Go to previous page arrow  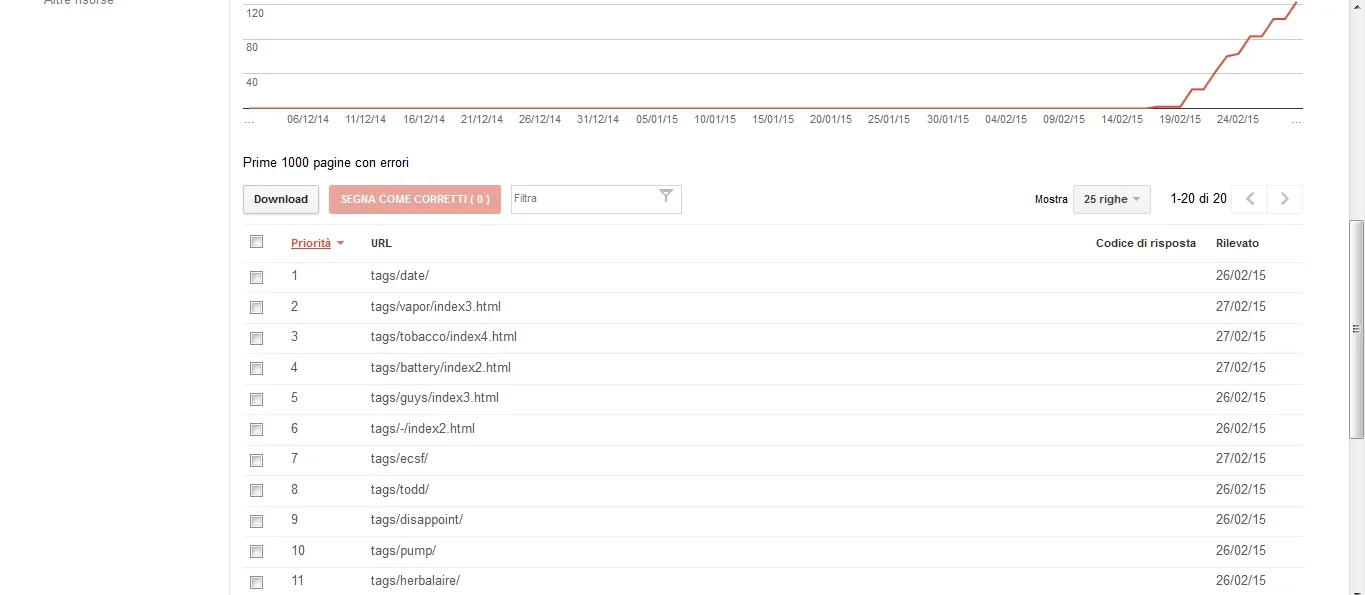click(x=1249, y=199)
